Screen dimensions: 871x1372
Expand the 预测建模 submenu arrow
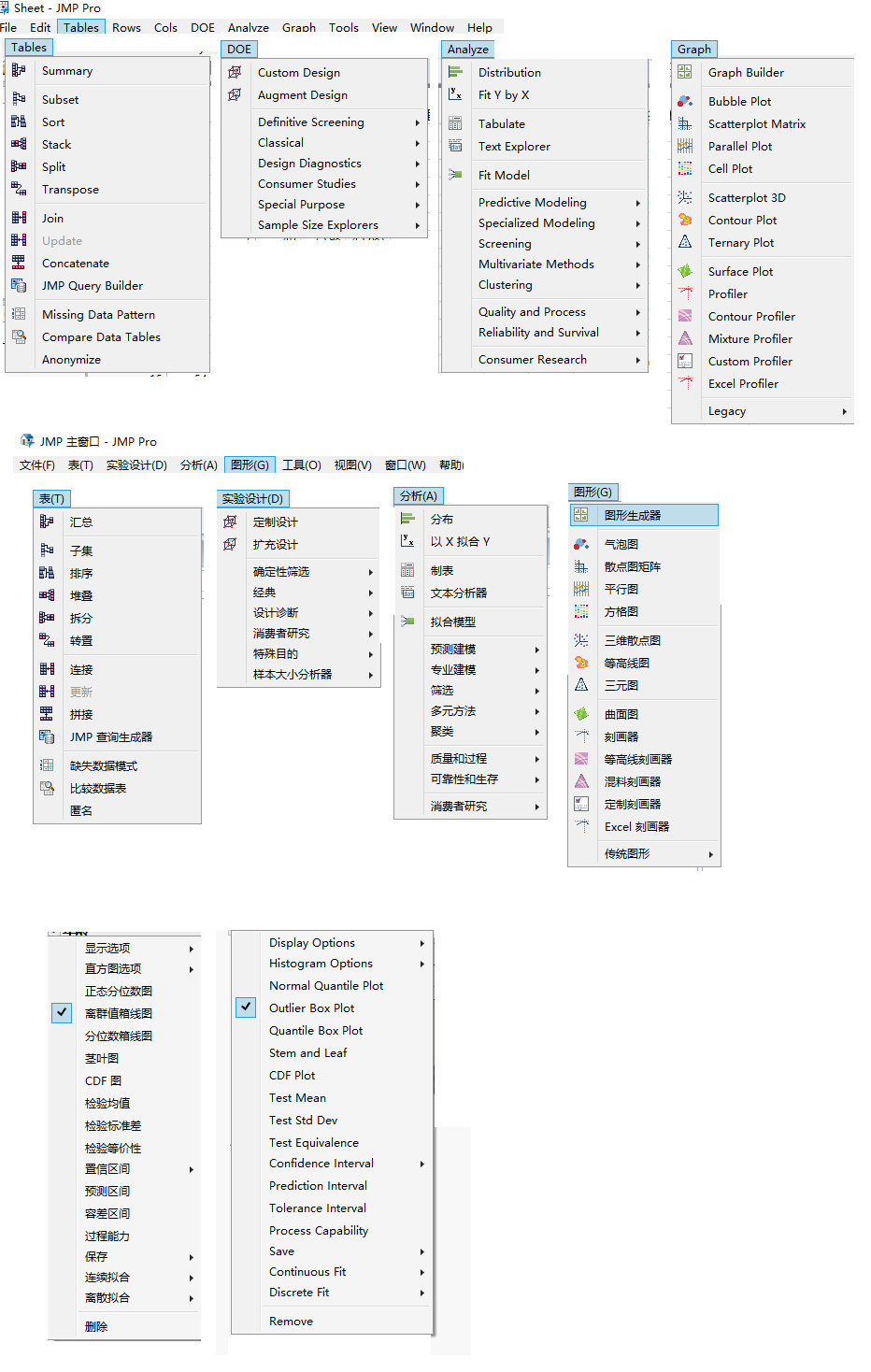[x=537, y=650]
